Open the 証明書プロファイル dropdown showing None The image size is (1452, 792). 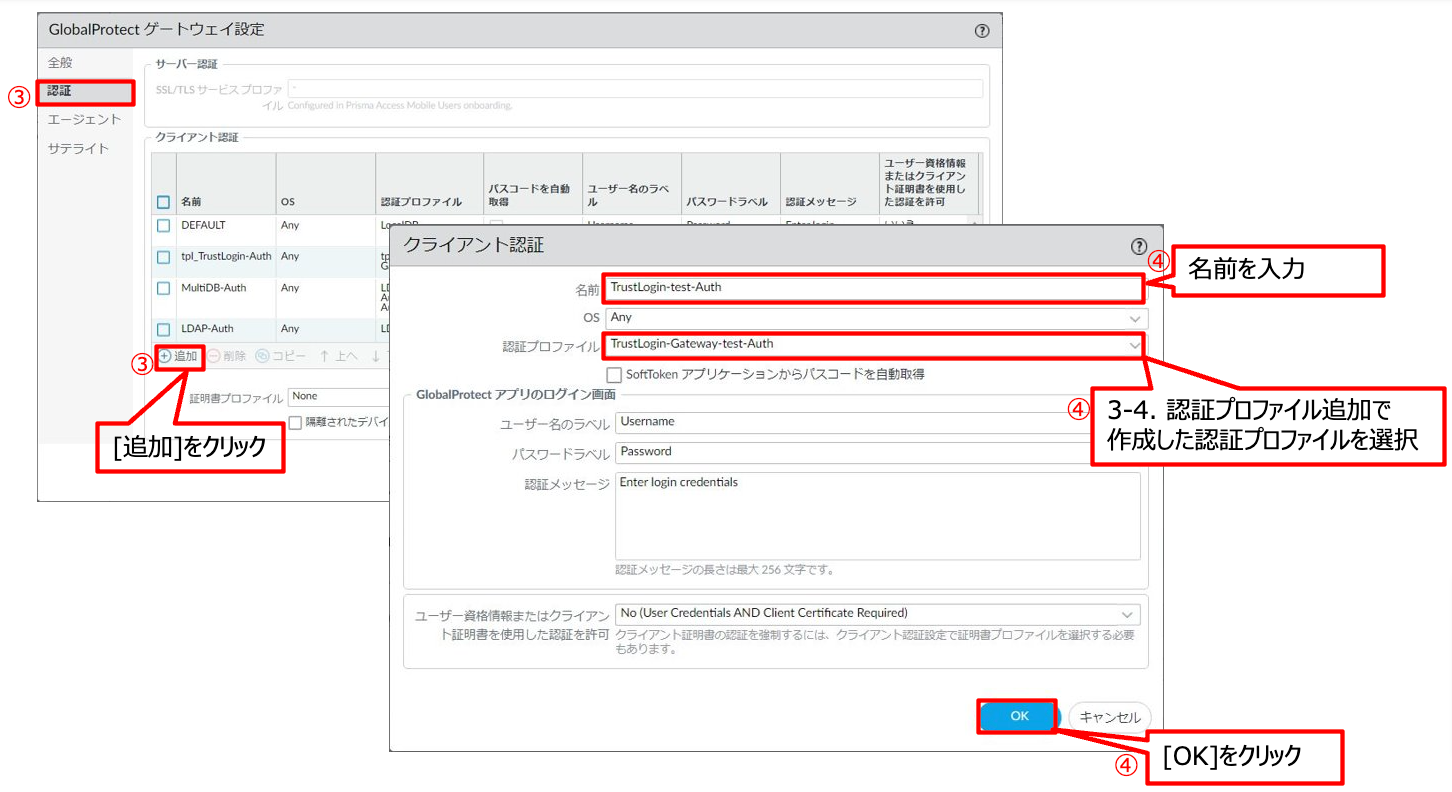pyautogui.click(x=338, y=397)
